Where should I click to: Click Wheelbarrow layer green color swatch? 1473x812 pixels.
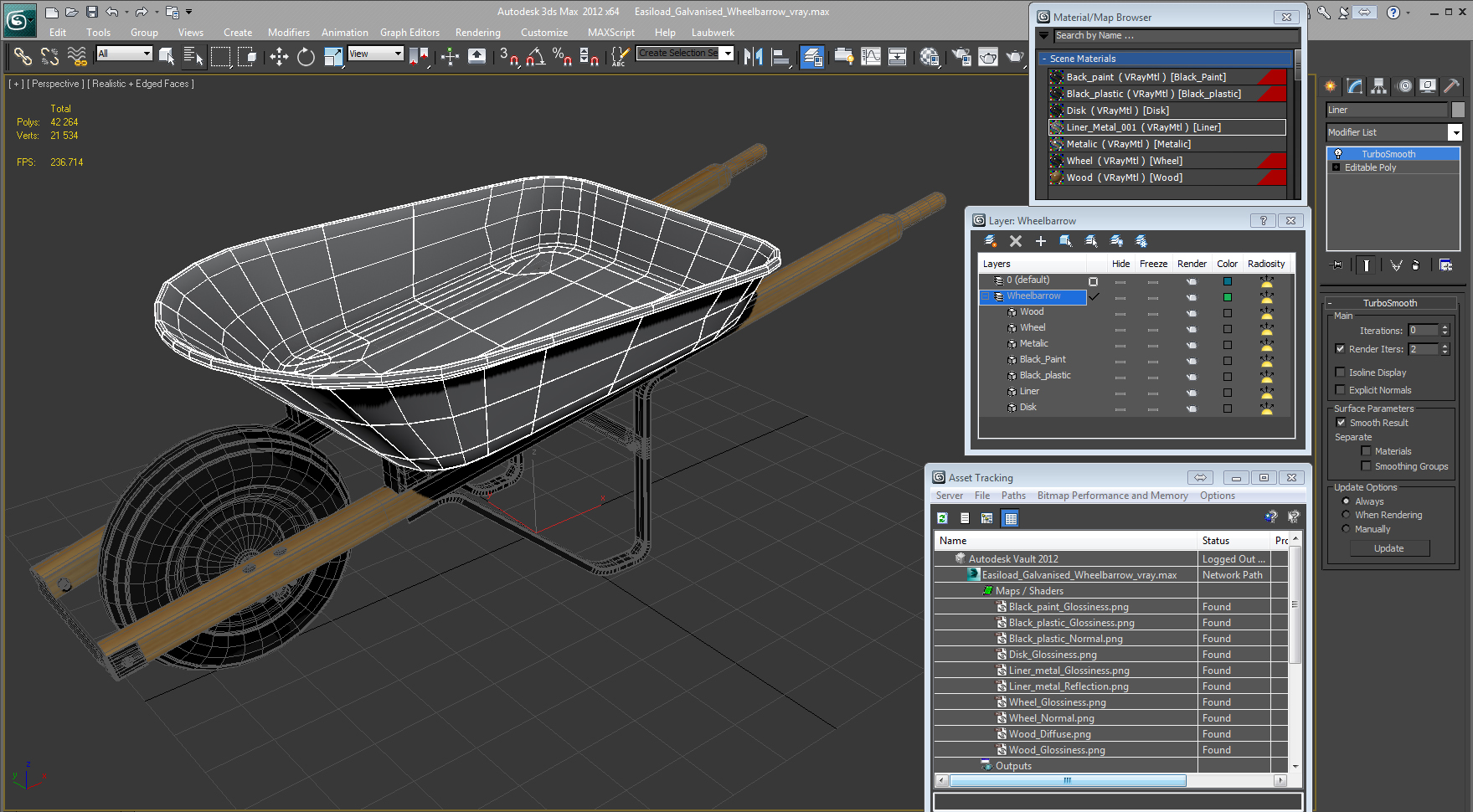coord(1227,297)
